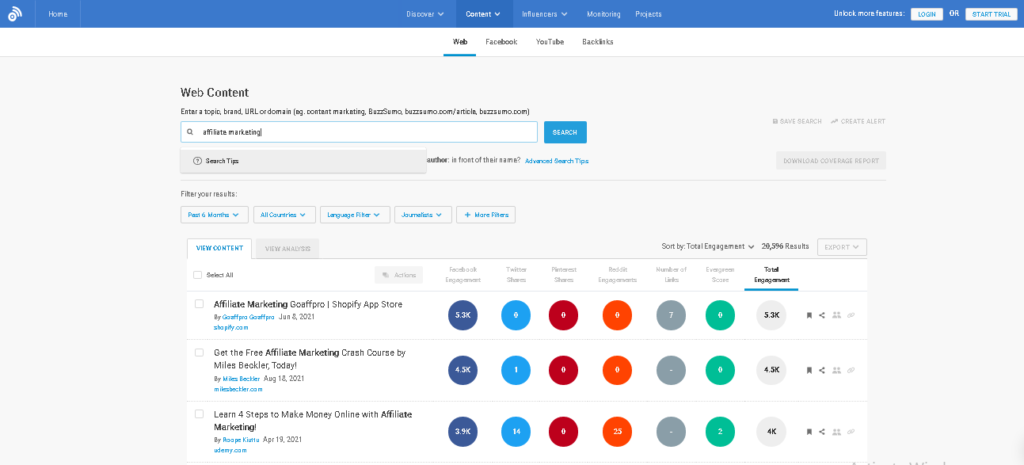Open the Actions button in the table header
This screenshot has height=465, width=1024.
(398, 275)
